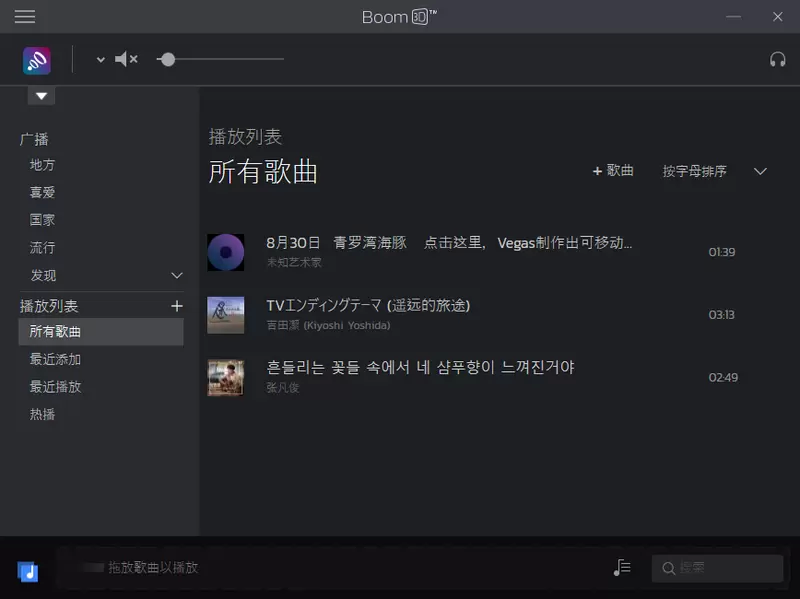Open the output device dropdown arrow
800x599 pixels.
click(101, 60)
